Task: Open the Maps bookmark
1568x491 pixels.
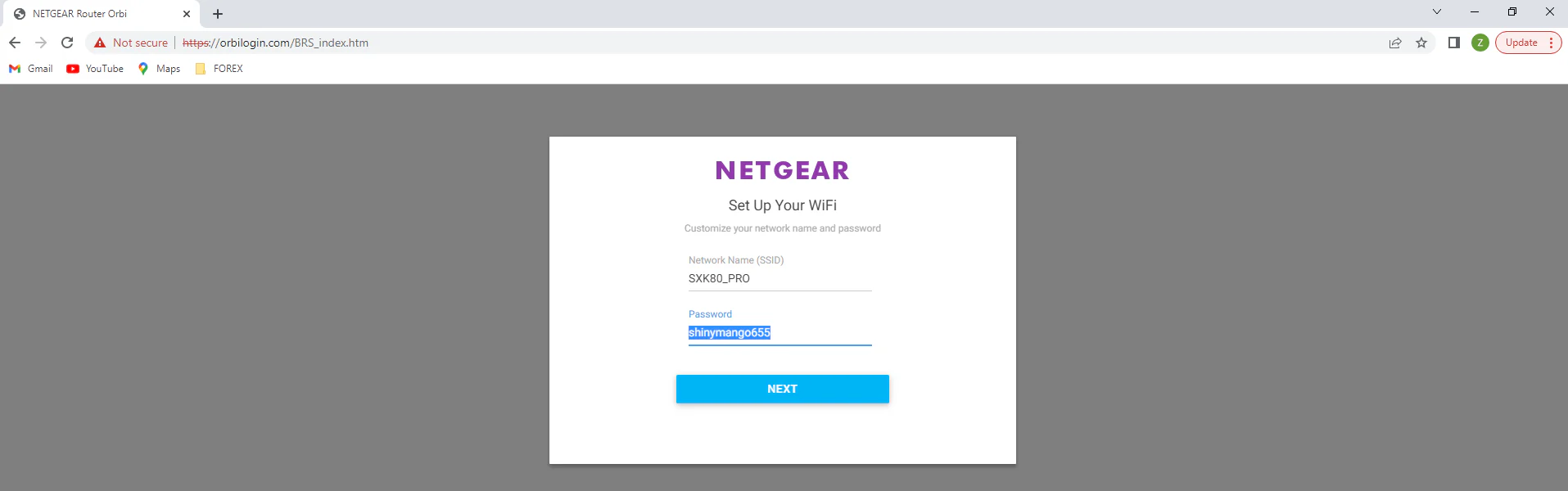Action: tap(159, 69)
